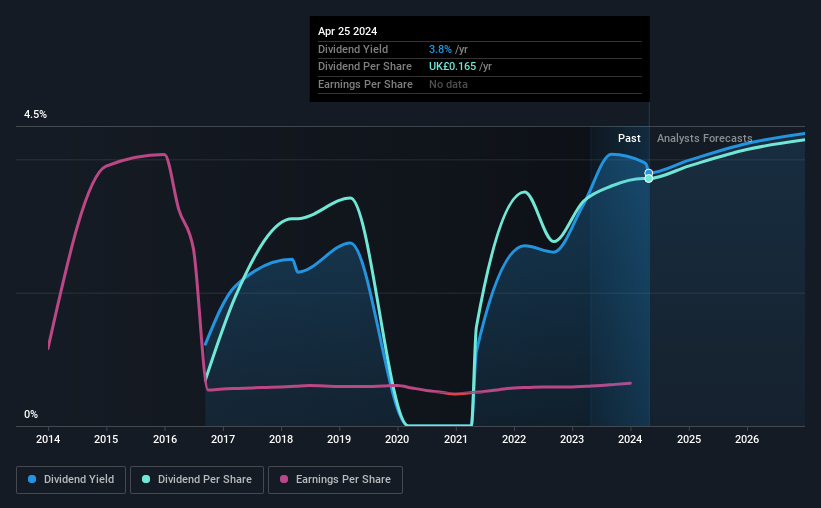This screenshot has width=821, height=508.
Task: Toggle the Dividend Yield legend button
Action: click(71, 480)
